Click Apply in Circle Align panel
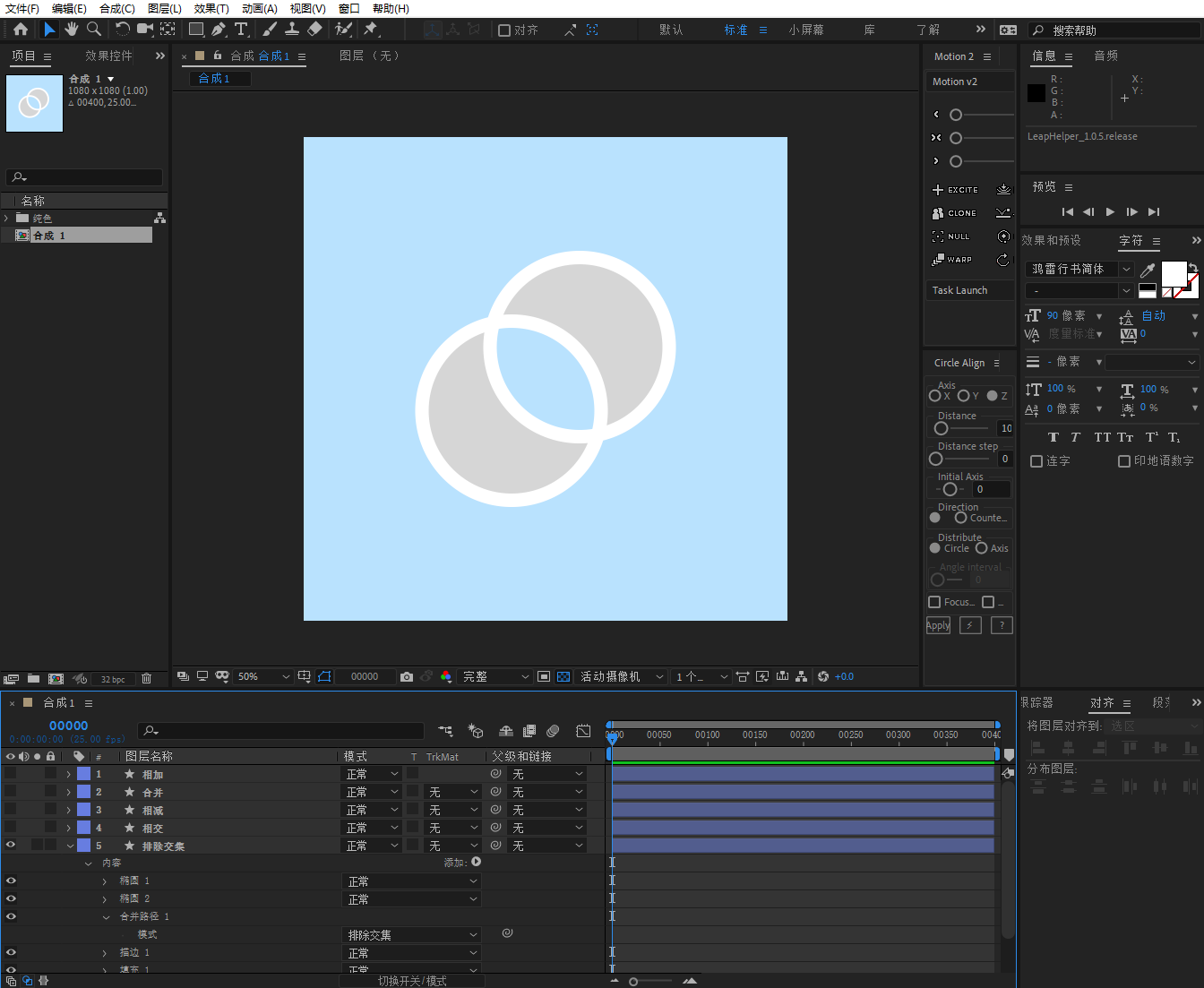1204x988 pixels. (938, 625)
